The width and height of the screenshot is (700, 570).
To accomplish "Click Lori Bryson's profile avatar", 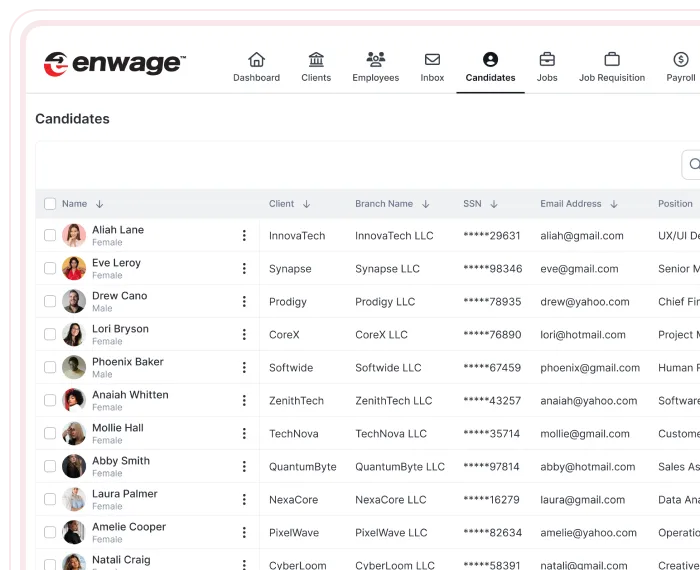I will point(74,335).
